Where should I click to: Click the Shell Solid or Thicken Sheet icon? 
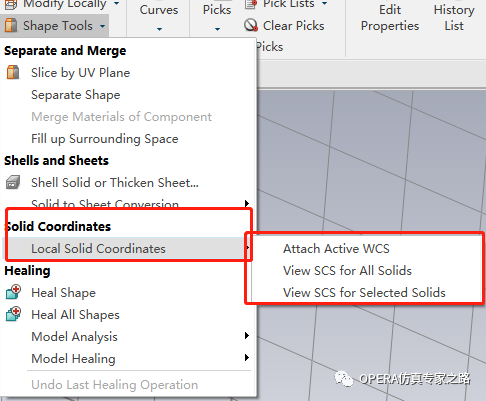(13, 182)
